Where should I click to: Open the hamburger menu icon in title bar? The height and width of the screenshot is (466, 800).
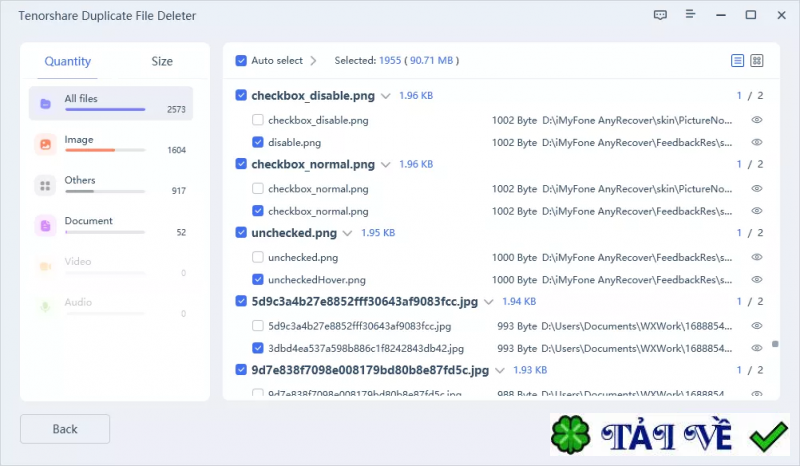coord(690,14)
